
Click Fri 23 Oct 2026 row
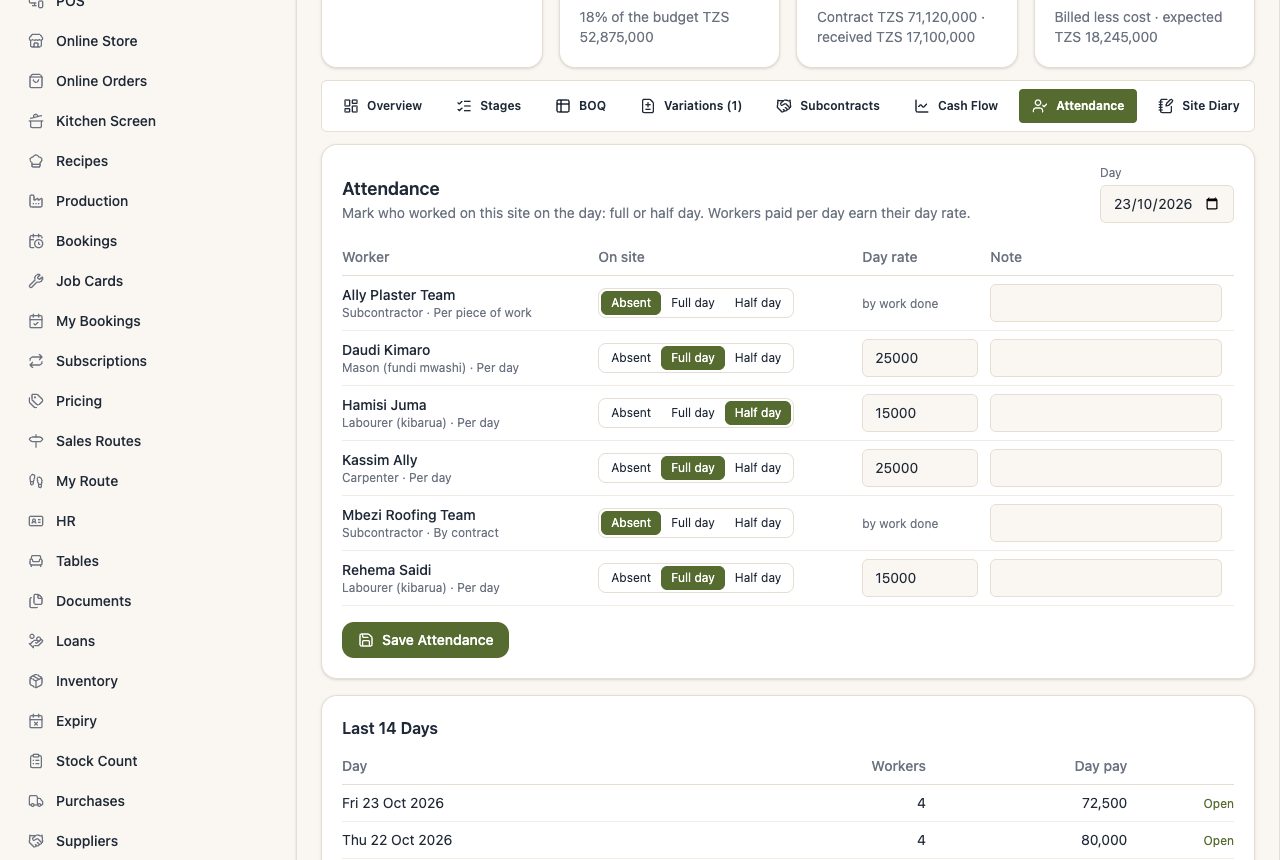788,803
